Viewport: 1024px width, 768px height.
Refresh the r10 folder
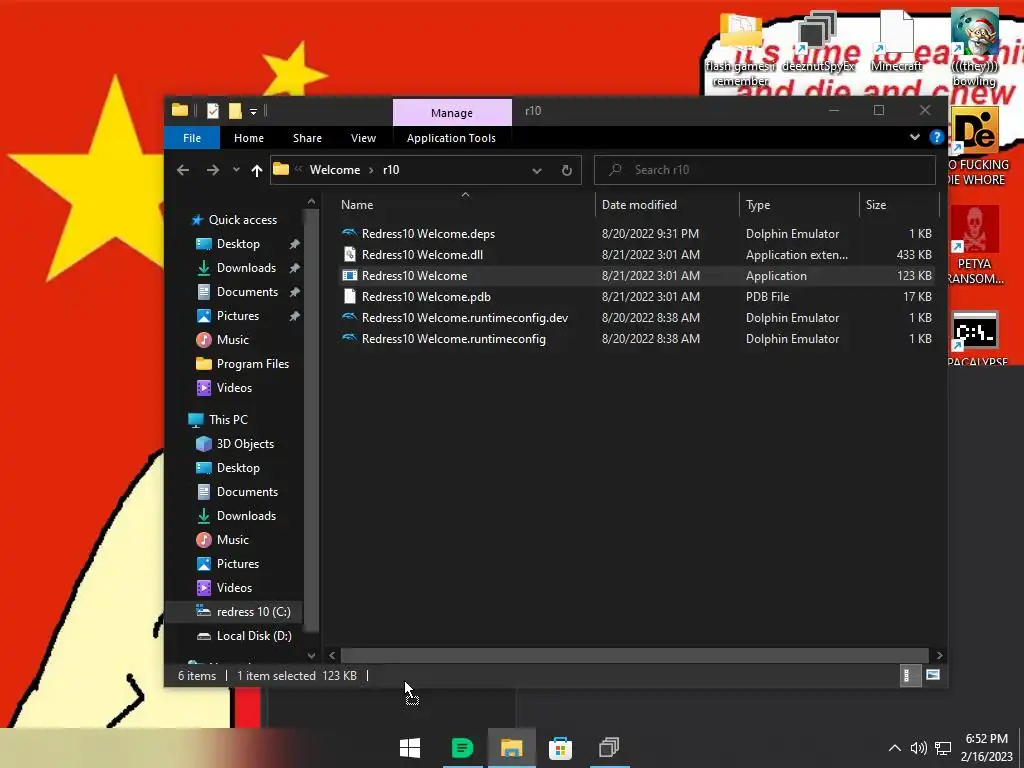[567, 170]
